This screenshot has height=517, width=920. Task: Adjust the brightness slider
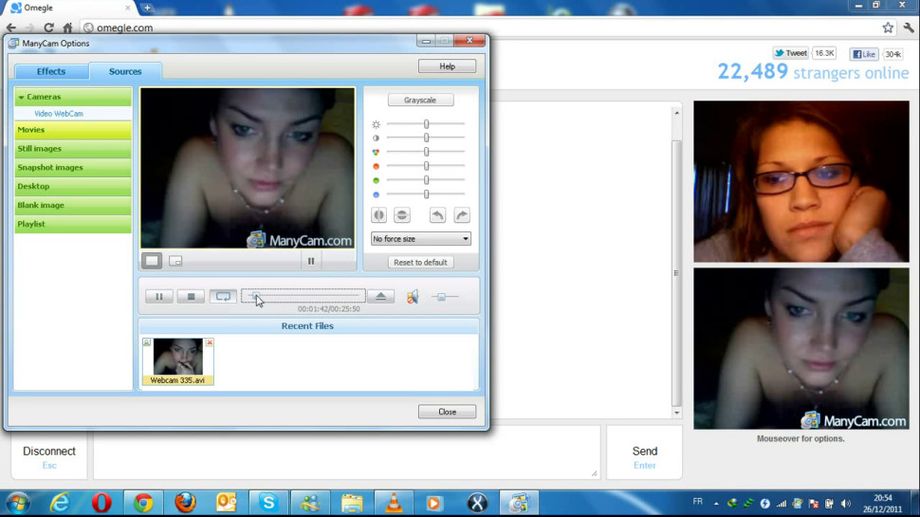[x=426, y=124]
